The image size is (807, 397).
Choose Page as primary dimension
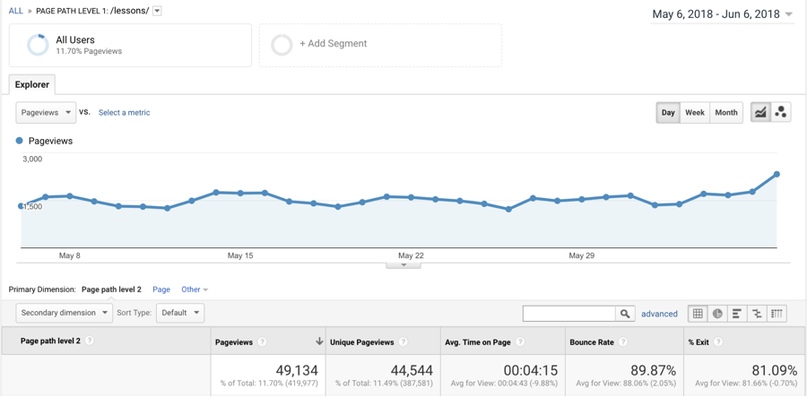pos(161,289)
